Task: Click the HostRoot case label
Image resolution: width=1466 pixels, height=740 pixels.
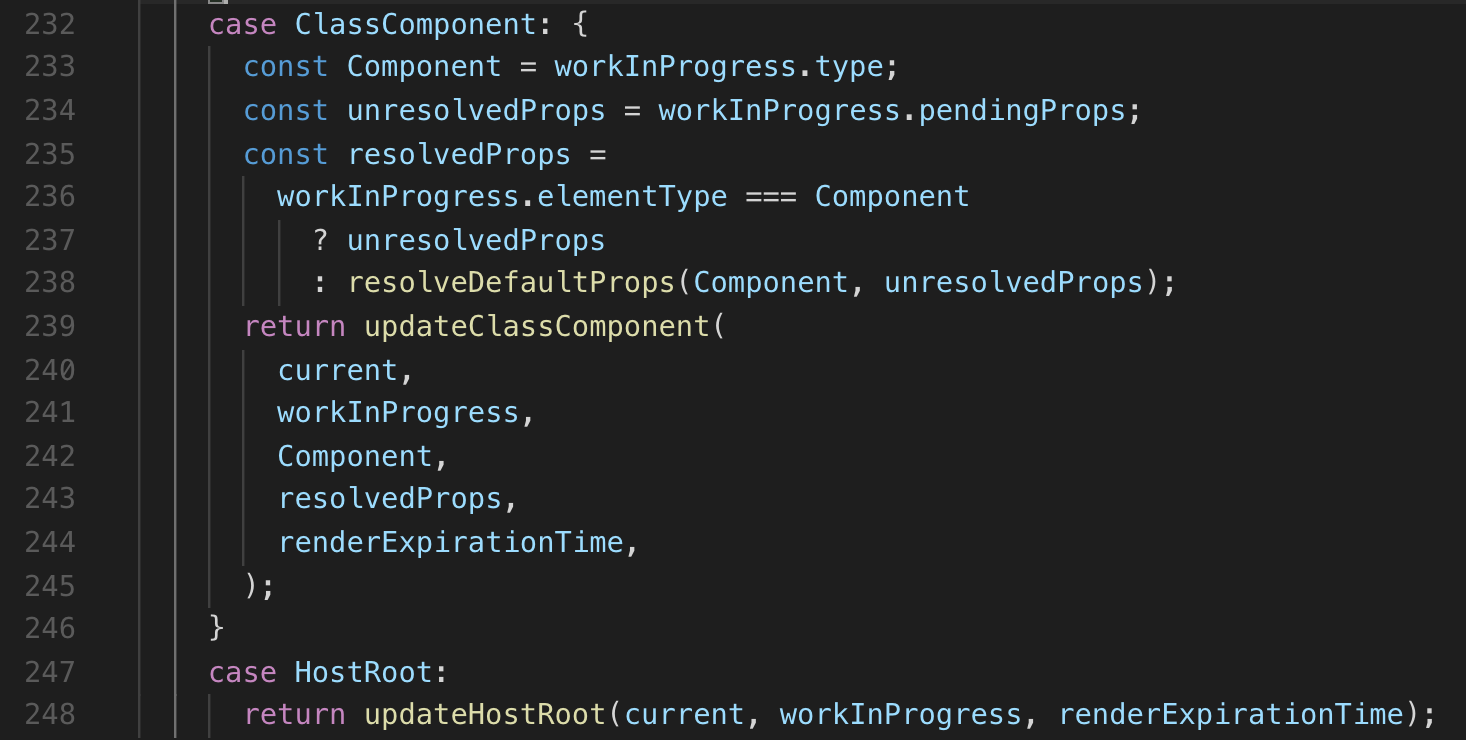Action: [x=363, y=671]
